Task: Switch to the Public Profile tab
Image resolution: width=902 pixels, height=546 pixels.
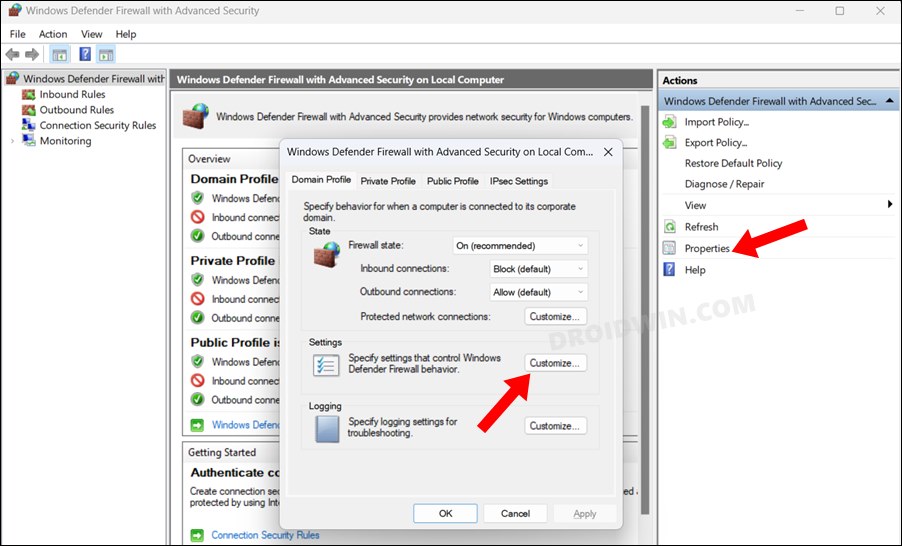Action: click(x=453, y=181)
